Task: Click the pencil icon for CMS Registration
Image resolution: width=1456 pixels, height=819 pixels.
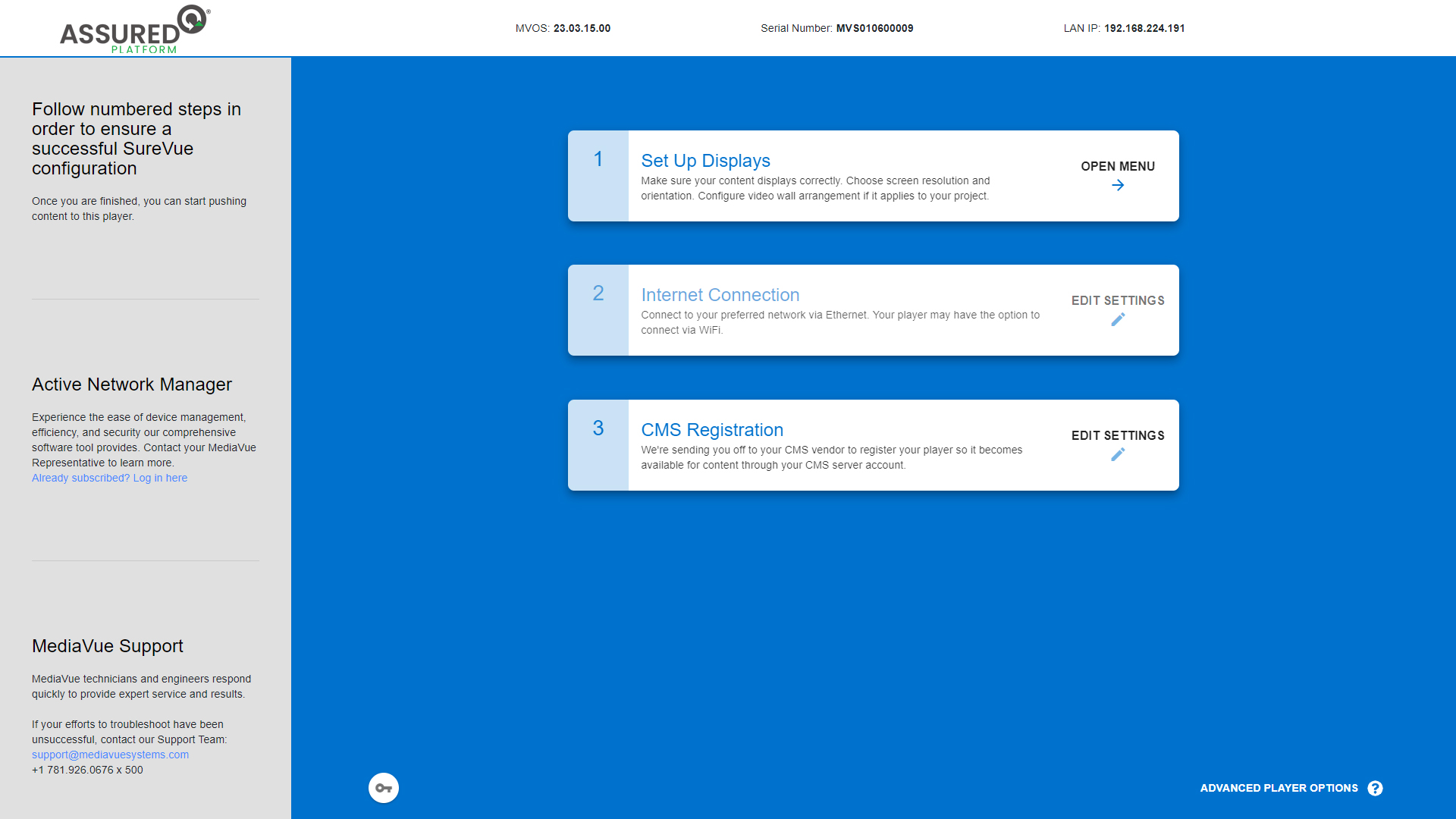Action: [x=1118, y=454]
